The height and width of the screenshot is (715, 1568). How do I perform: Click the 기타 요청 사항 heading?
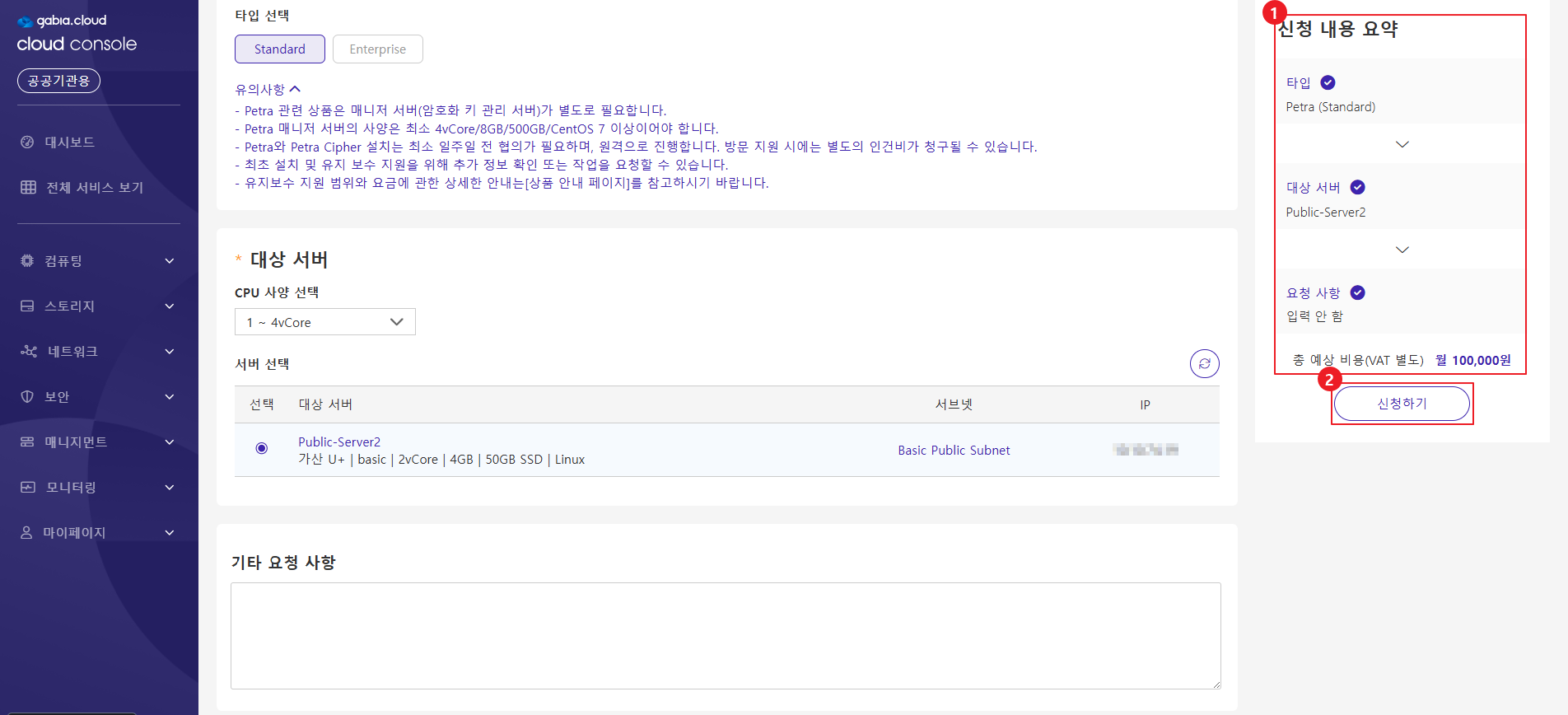tap(283, 563)
